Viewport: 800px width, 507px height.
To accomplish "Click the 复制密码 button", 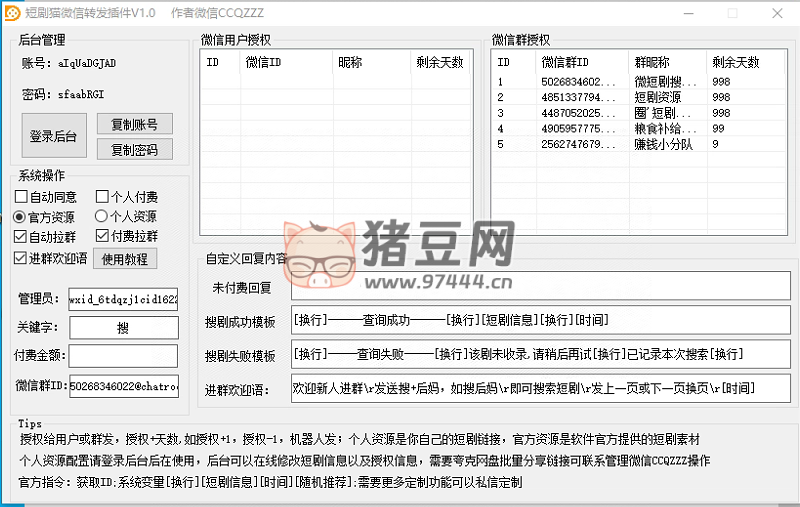I will tap(134, 150).
